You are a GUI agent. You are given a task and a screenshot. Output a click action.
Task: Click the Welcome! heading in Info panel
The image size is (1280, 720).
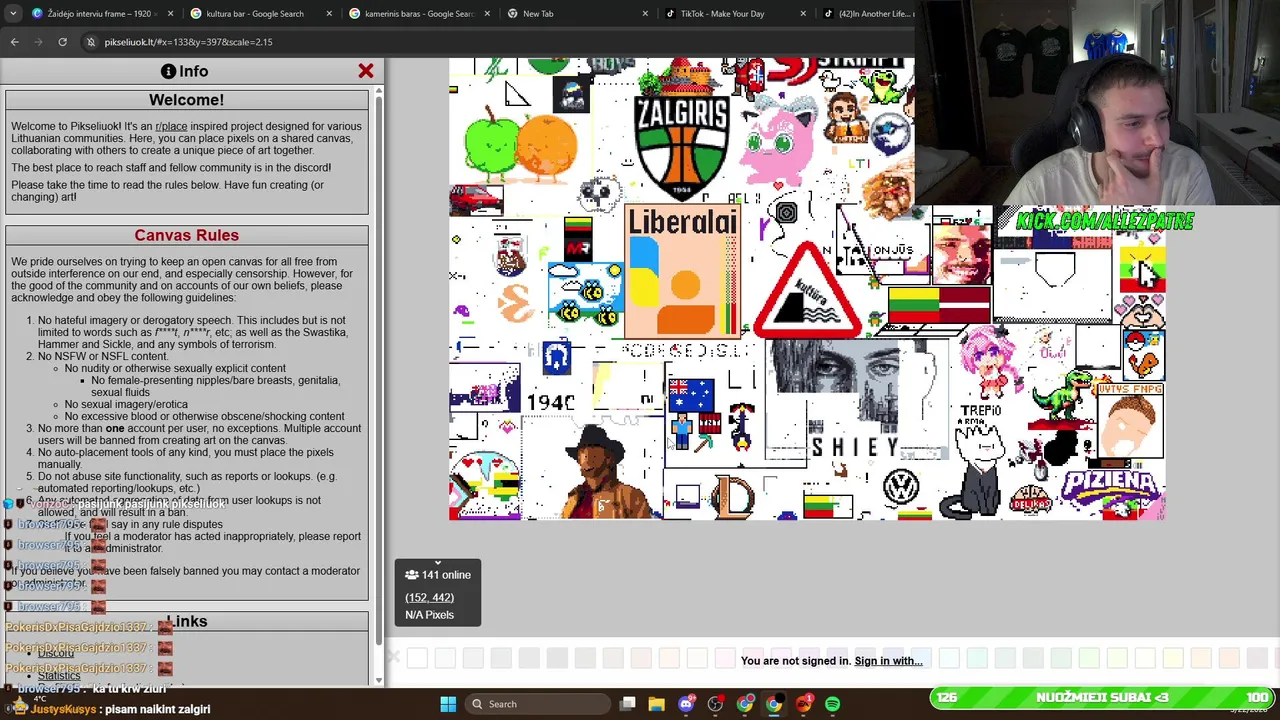point(186,100)
